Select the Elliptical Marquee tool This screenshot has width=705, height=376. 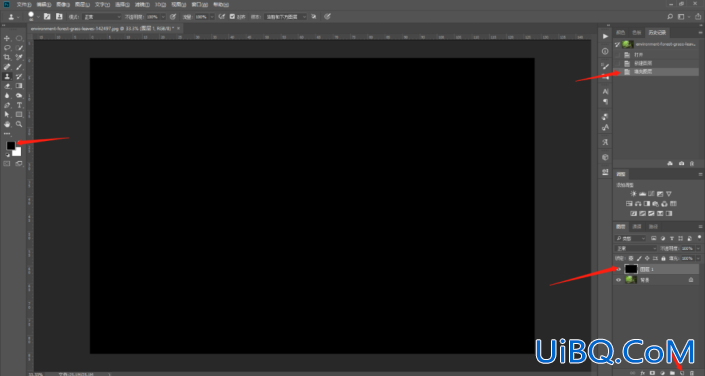click(19, 38)
